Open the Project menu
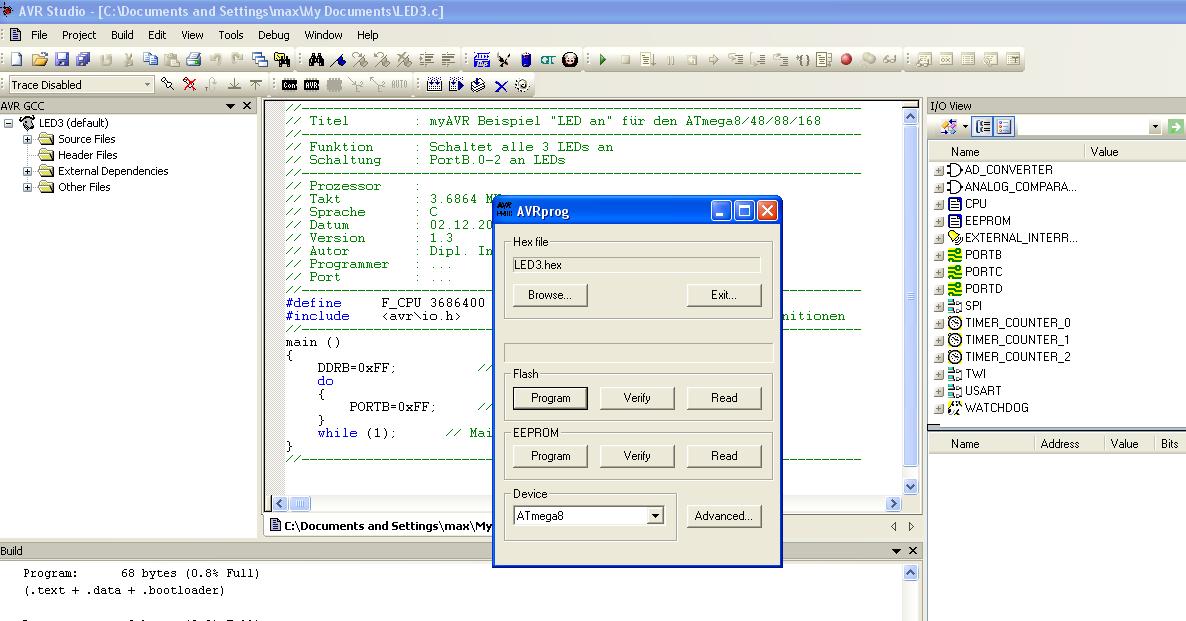This screenshot has height=621, width=1186. pyautogui.click(x=79, y=35)
